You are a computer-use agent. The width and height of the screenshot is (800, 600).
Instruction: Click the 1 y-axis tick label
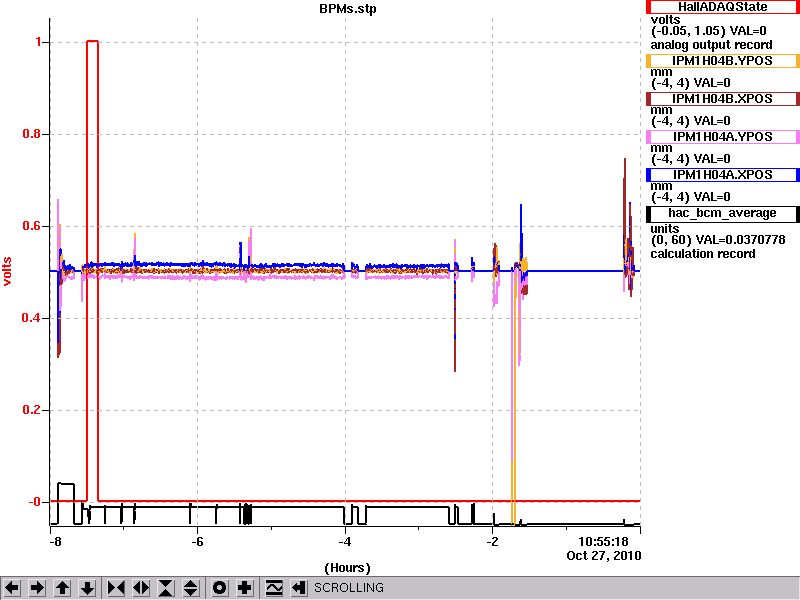click(39, 42)
